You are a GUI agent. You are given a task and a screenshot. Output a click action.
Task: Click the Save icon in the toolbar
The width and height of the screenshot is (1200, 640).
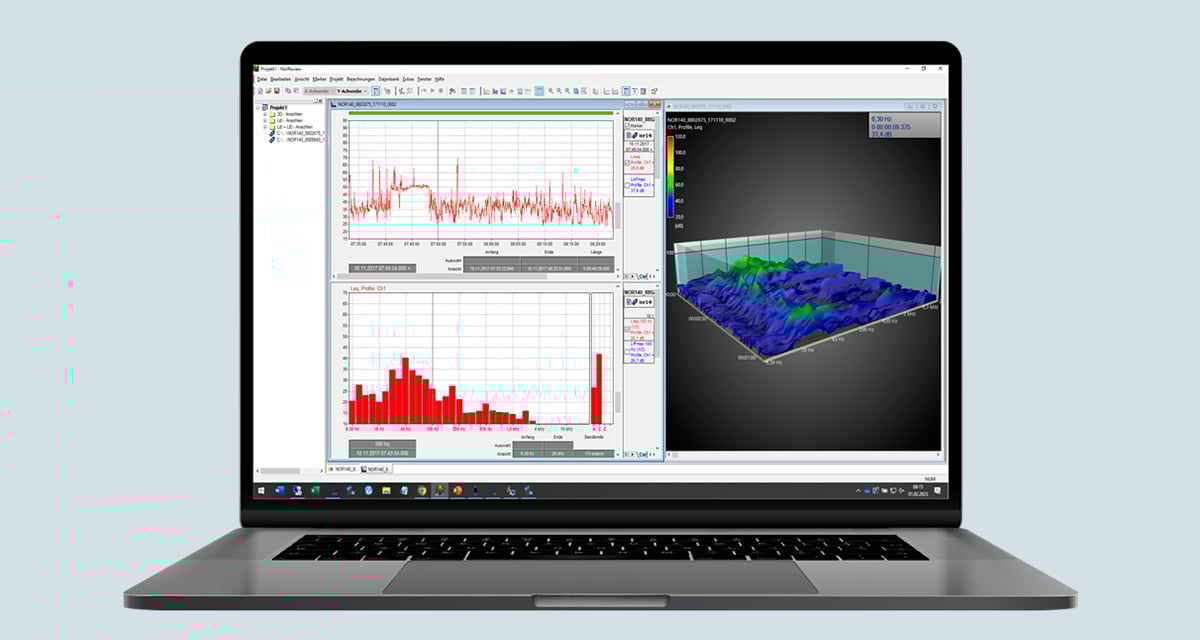275,90
